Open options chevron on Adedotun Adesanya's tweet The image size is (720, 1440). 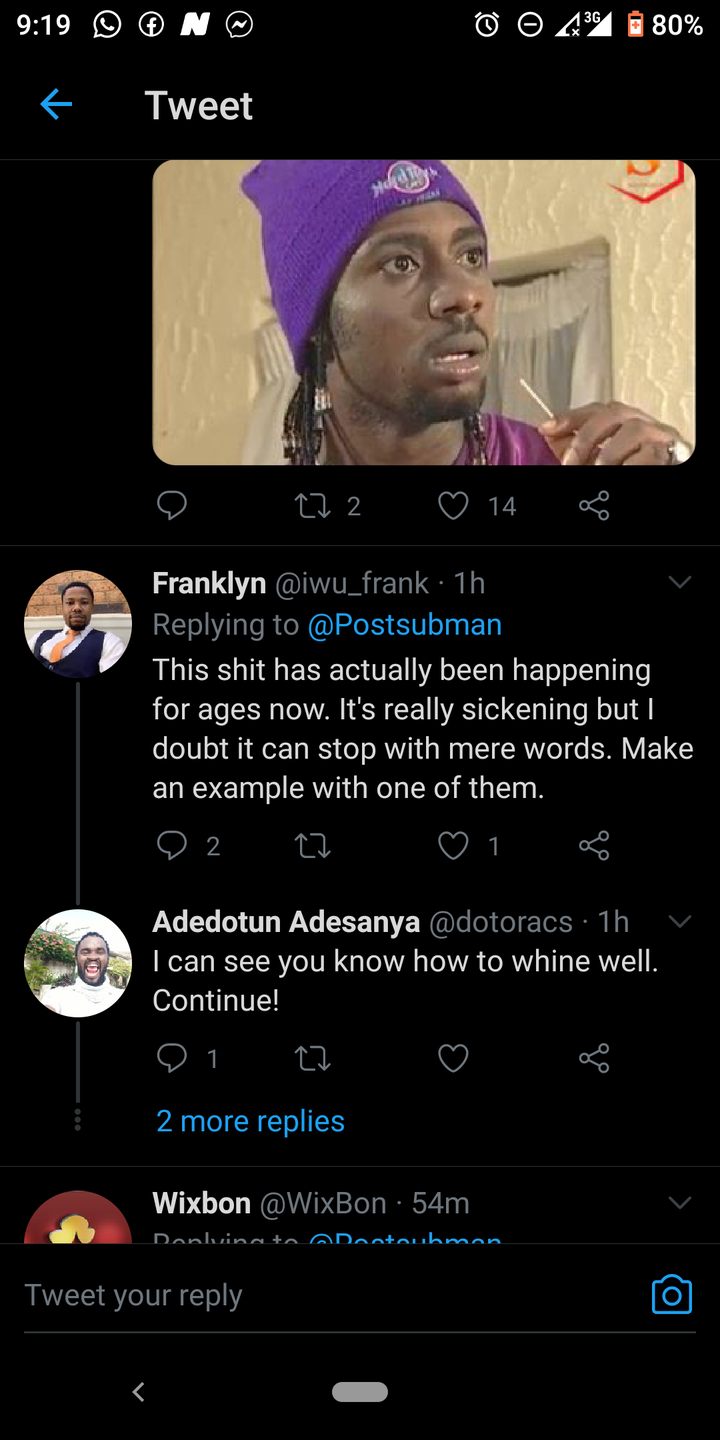[x=680, y=921]
